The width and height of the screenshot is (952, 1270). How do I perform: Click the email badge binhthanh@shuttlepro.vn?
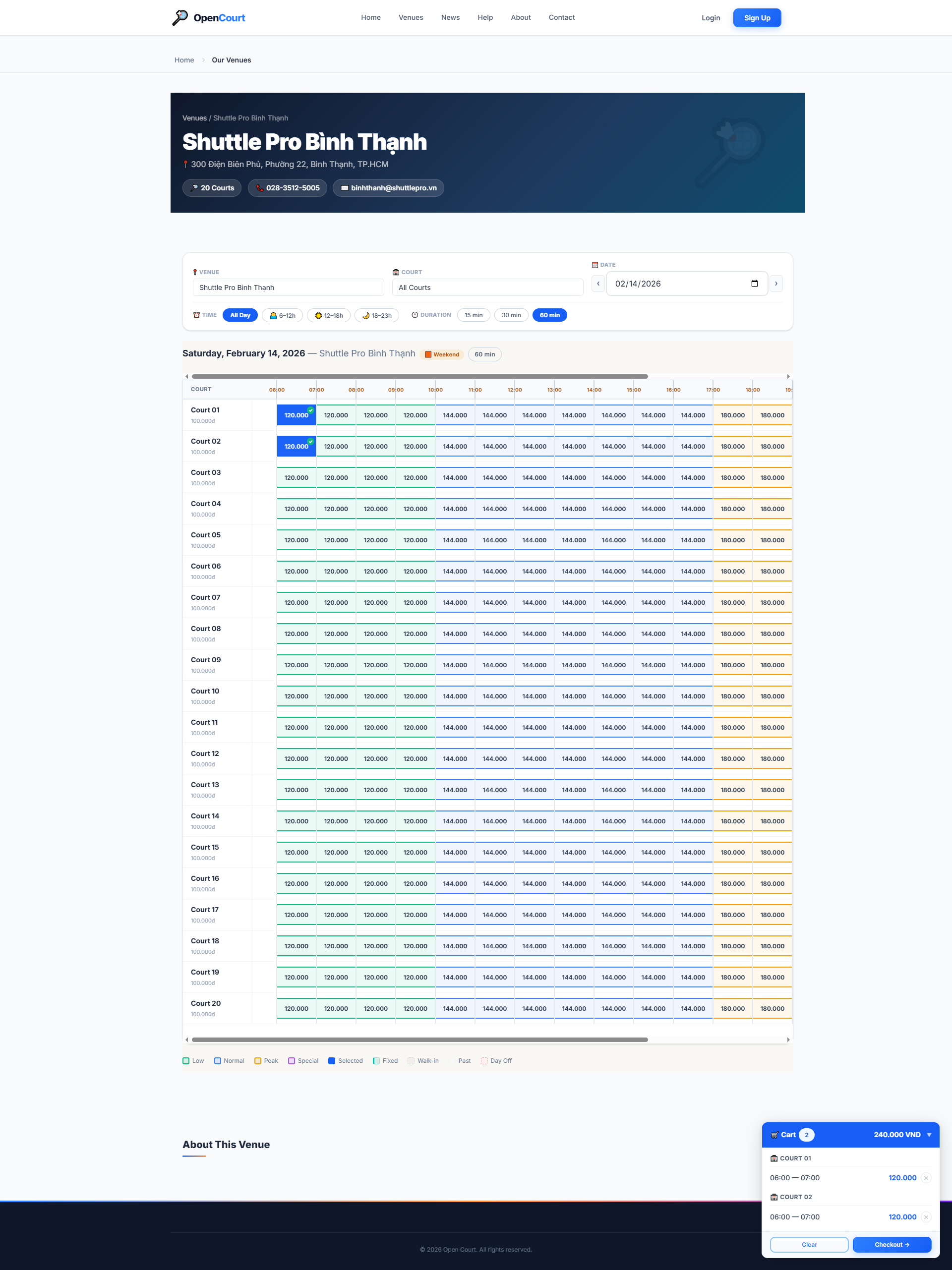pos(388,188)
